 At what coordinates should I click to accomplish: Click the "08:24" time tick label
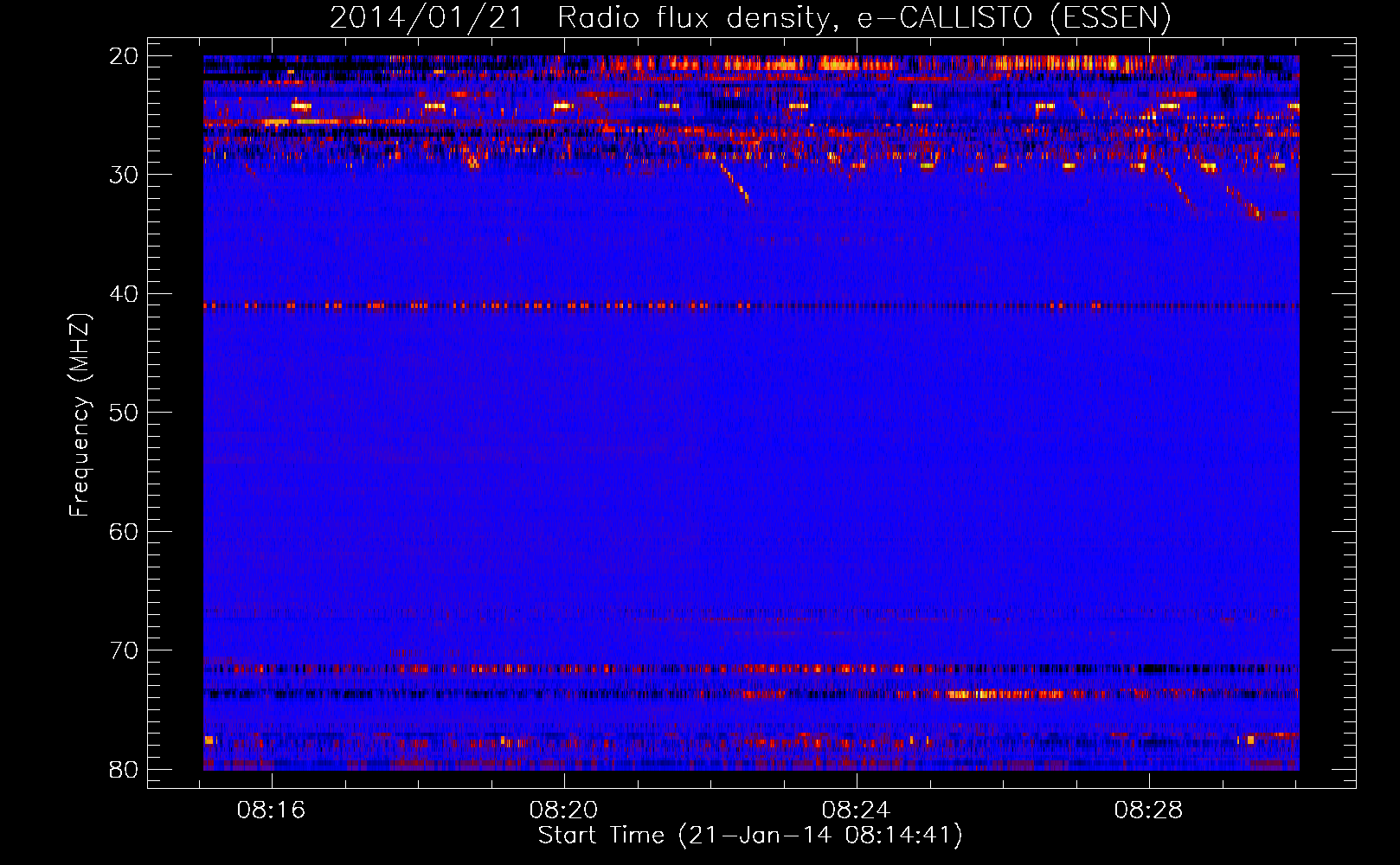click(856, 811)
